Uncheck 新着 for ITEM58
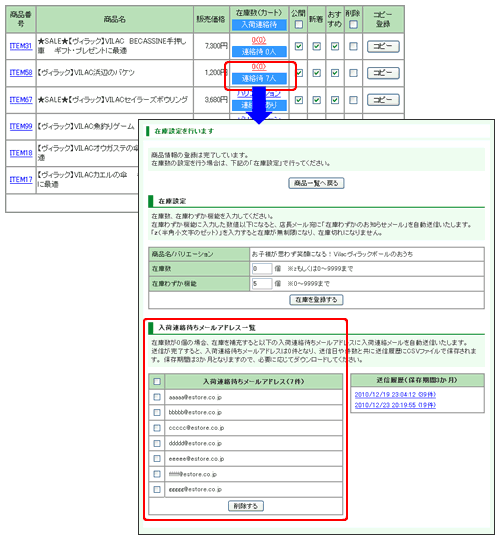Image resolution: width=500 pixels, height=540 pixels. coord(317,73)
